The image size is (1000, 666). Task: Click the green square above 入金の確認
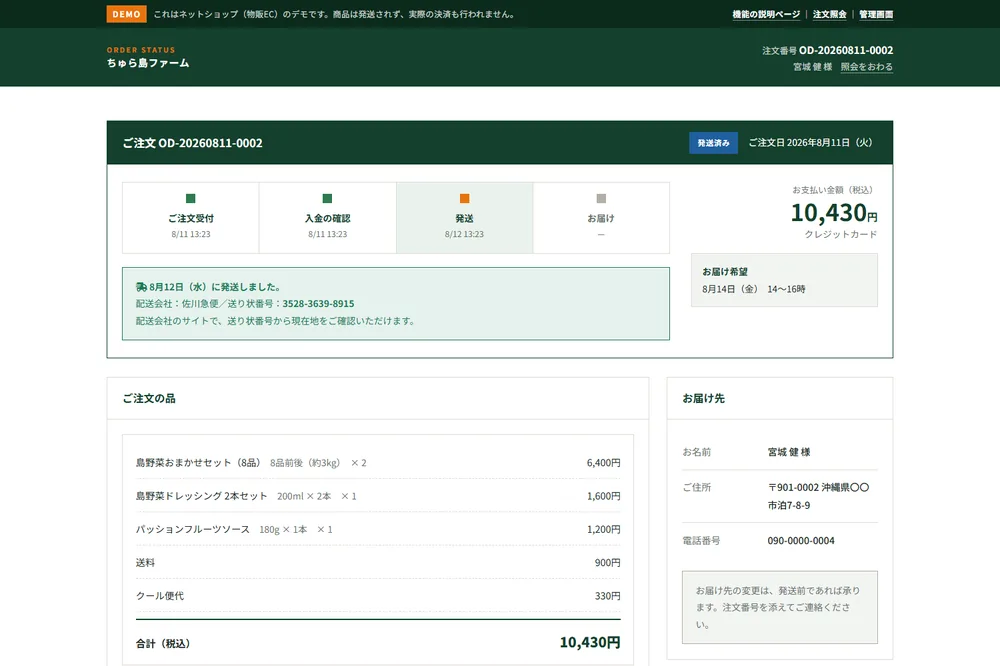327,198
